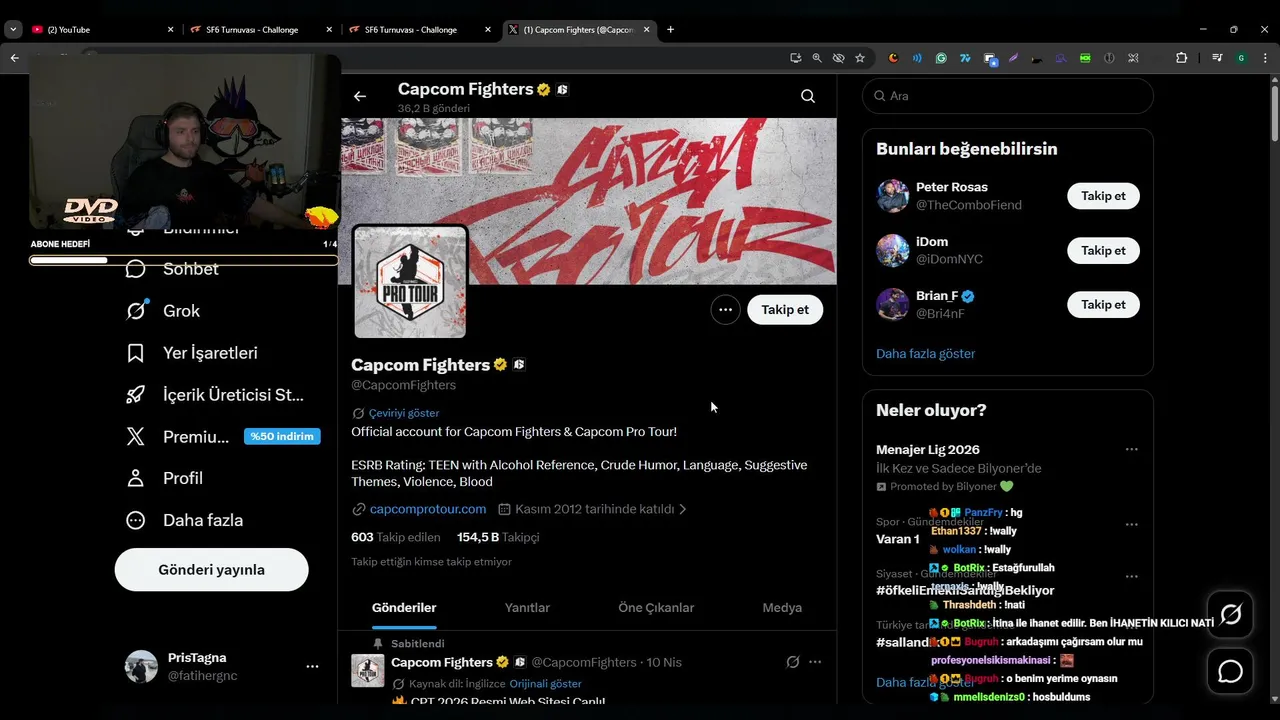Screen dimensions: 1280x720
Task: Click the floating chat bubble button
Action: pos(1230,672)
